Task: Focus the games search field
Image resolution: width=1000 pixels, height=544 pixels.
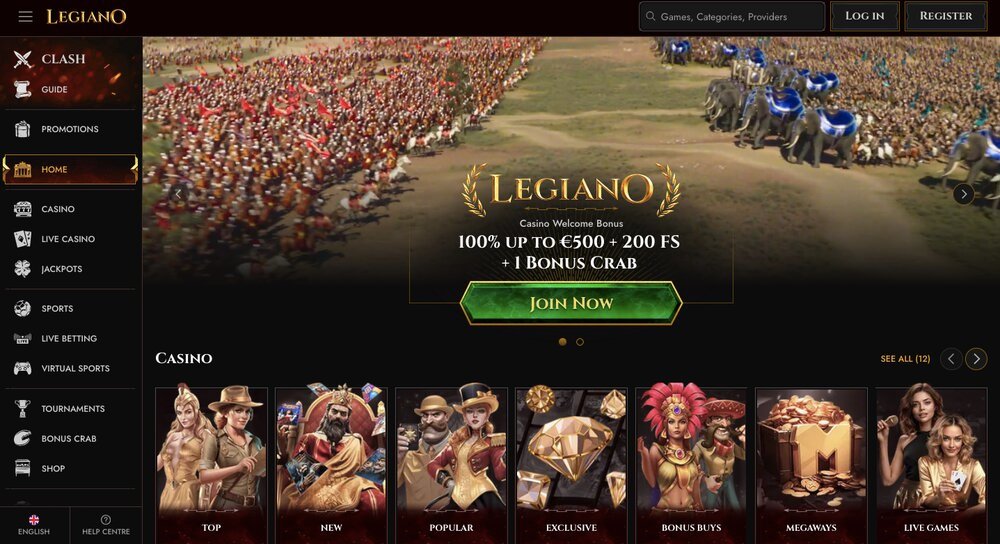Action: click(732, 17)
